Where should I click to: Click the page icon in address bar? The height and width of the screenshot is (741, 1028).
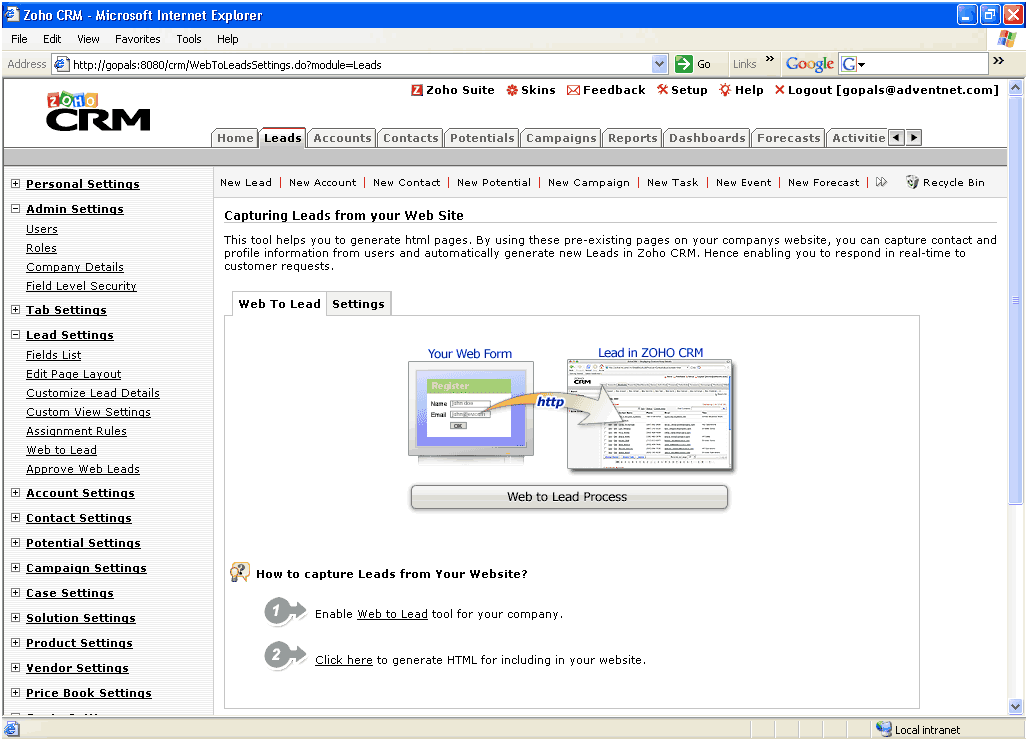(x=61, y=64)
